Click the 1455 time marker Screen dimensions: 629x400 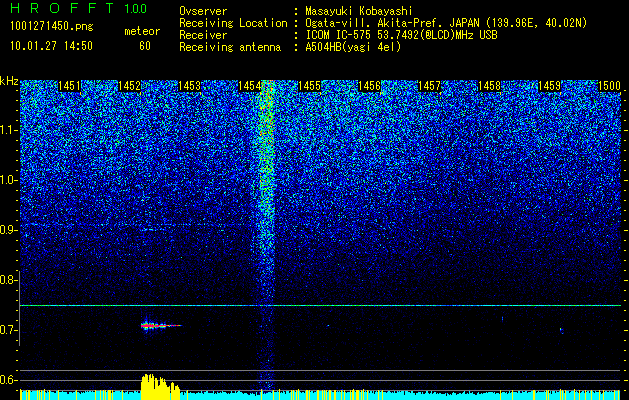click(309, 86)
